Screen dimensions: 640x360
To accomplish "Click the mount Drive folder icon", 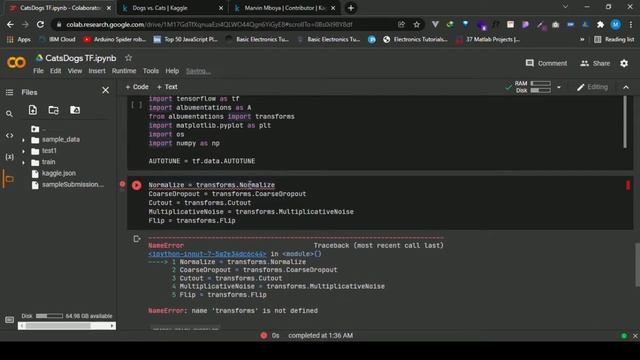I will pyautogui.click(x=75, y=110).
